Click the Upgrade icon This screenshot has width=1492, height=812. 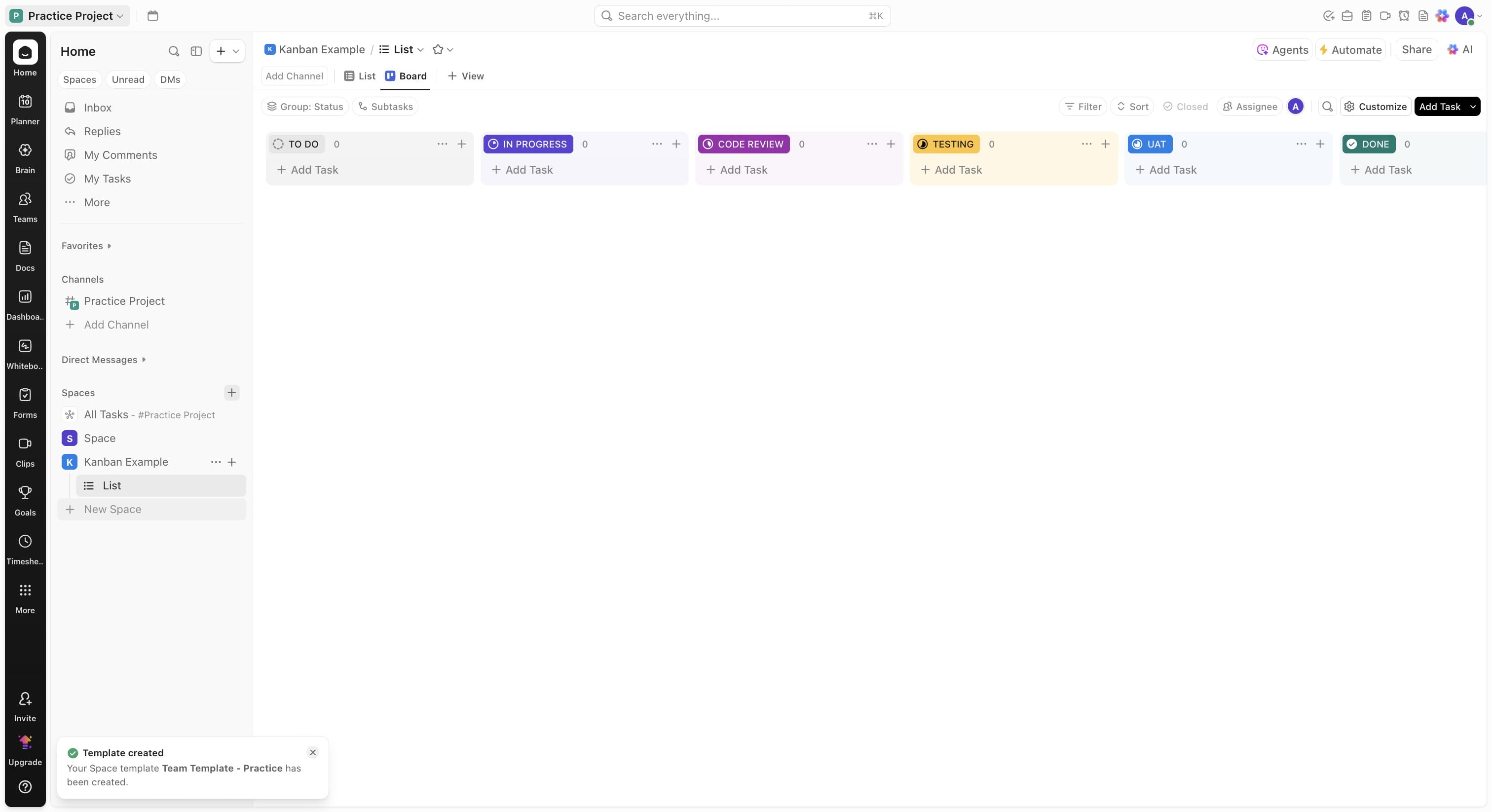[x=25, y=742]
